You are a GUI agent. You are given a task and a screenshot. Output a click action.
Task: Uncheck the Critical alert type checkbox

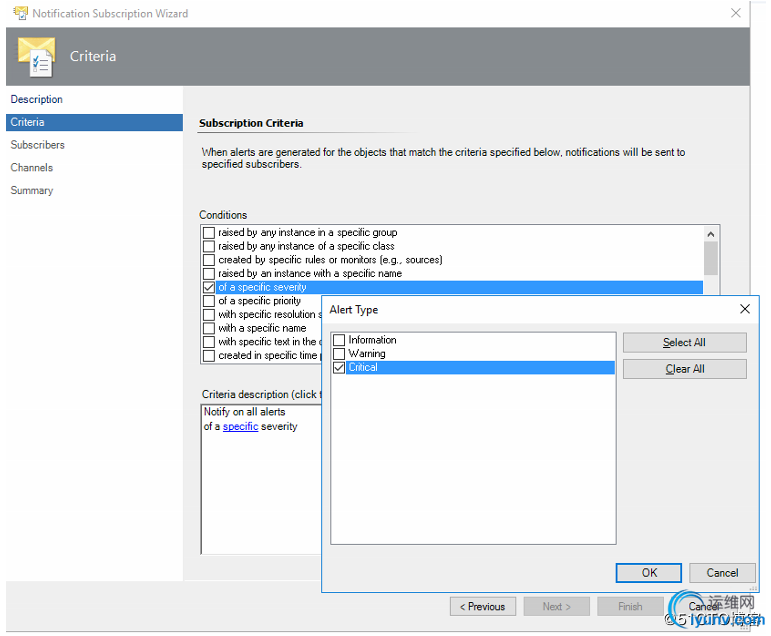339,367
